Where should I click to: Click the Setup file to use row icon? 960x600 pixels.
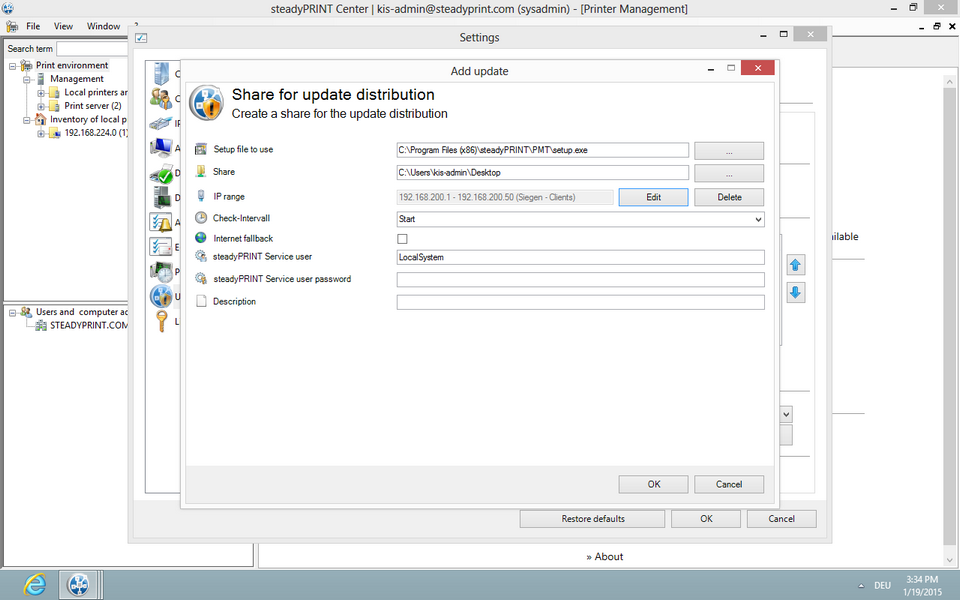pos(201,149)
